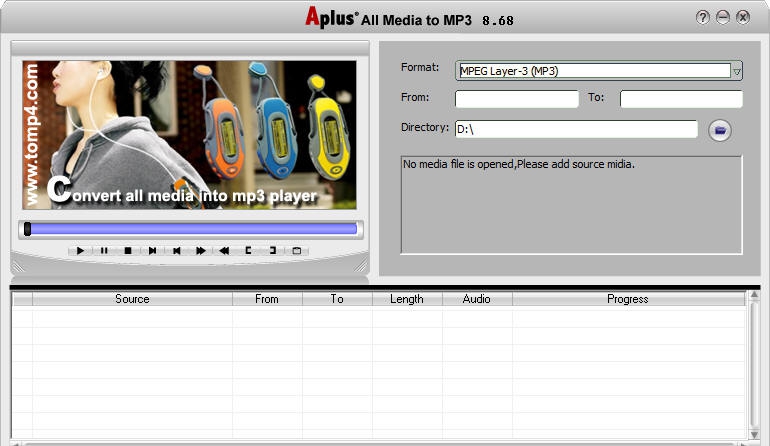Click the Length column header

click(x=407, y=299)
